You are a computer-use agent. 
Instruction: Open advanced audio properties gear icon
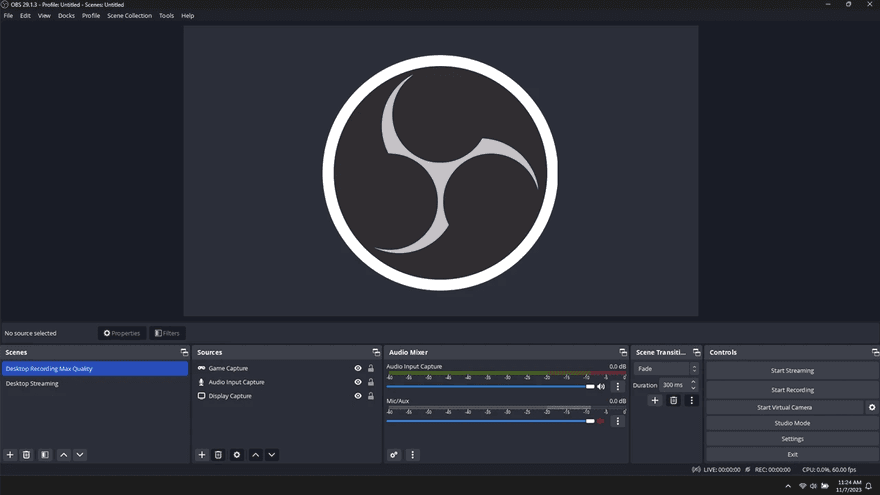(394, 455)
